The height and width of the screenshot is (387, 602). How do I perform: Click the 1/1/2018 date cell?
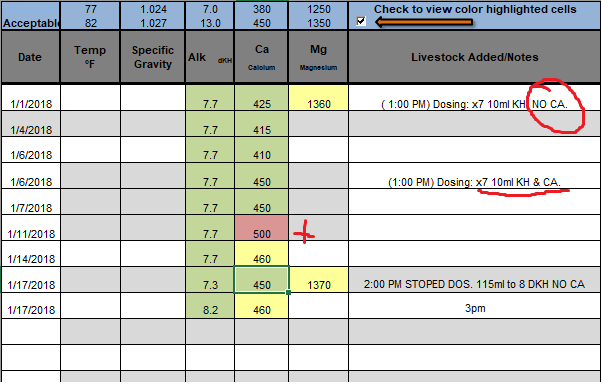(x=31, y=98)
